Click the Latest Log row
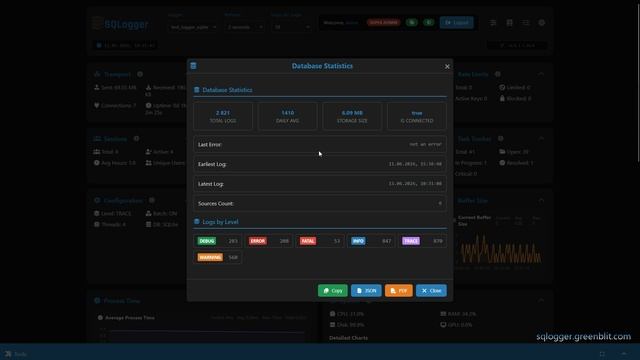Screen dimensions: 640x360 tap(320, 184)
